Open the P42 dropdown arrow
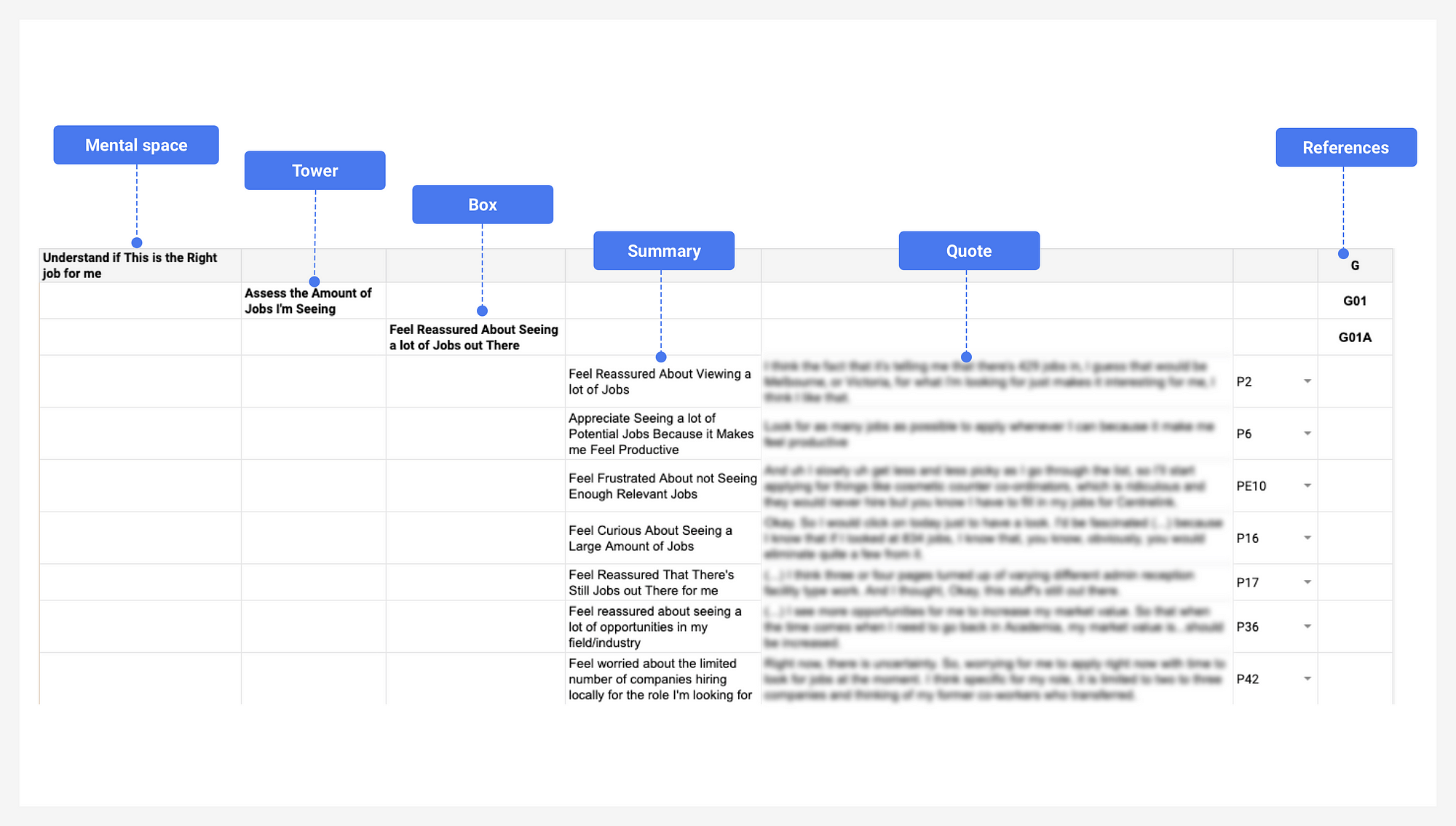1456x826 pixels. click(x=1307, y=679)
